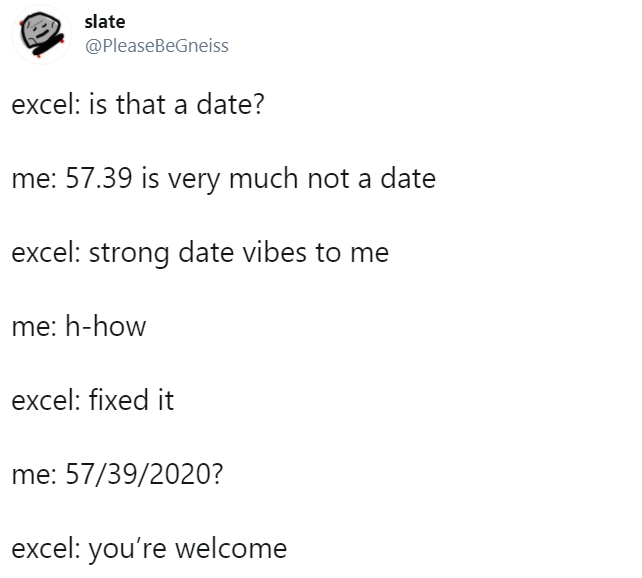Open slate's rock profile avatar
This screenshot has height=578, width=642.
pyautogui.click(x=41, y=35)
